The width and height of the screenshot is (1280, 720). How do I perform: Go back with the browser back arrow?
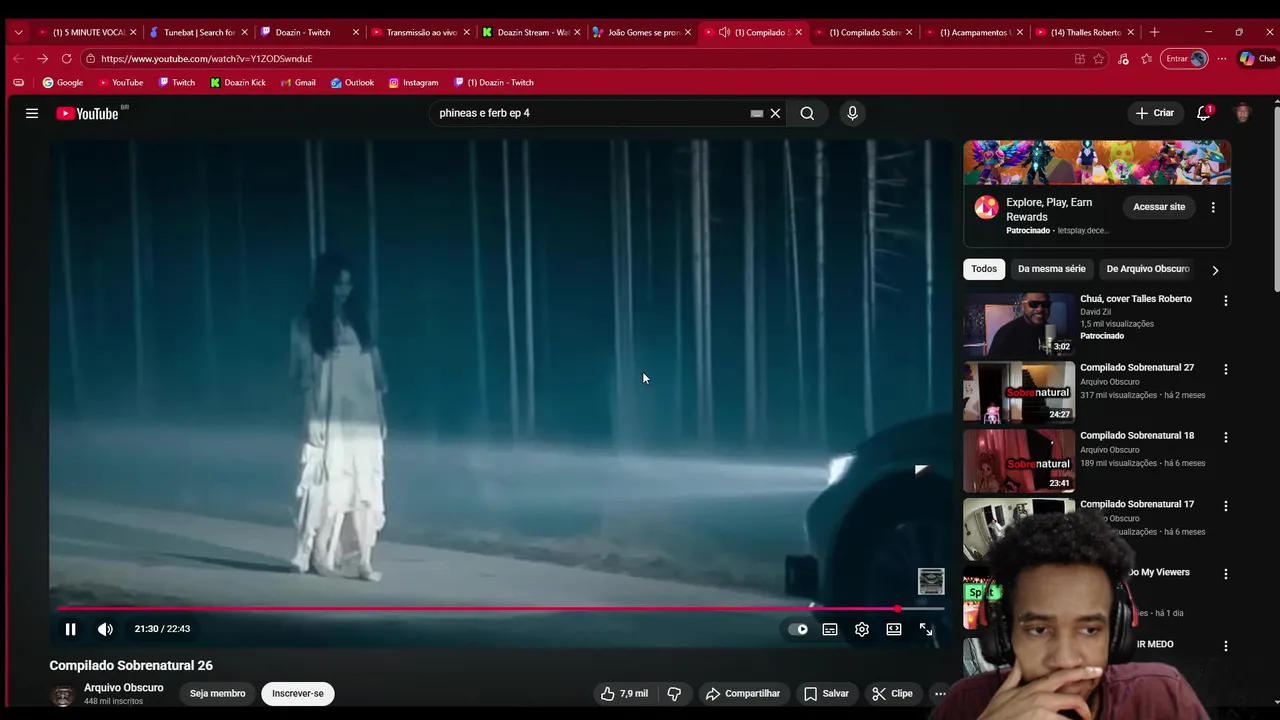[18, 59]
